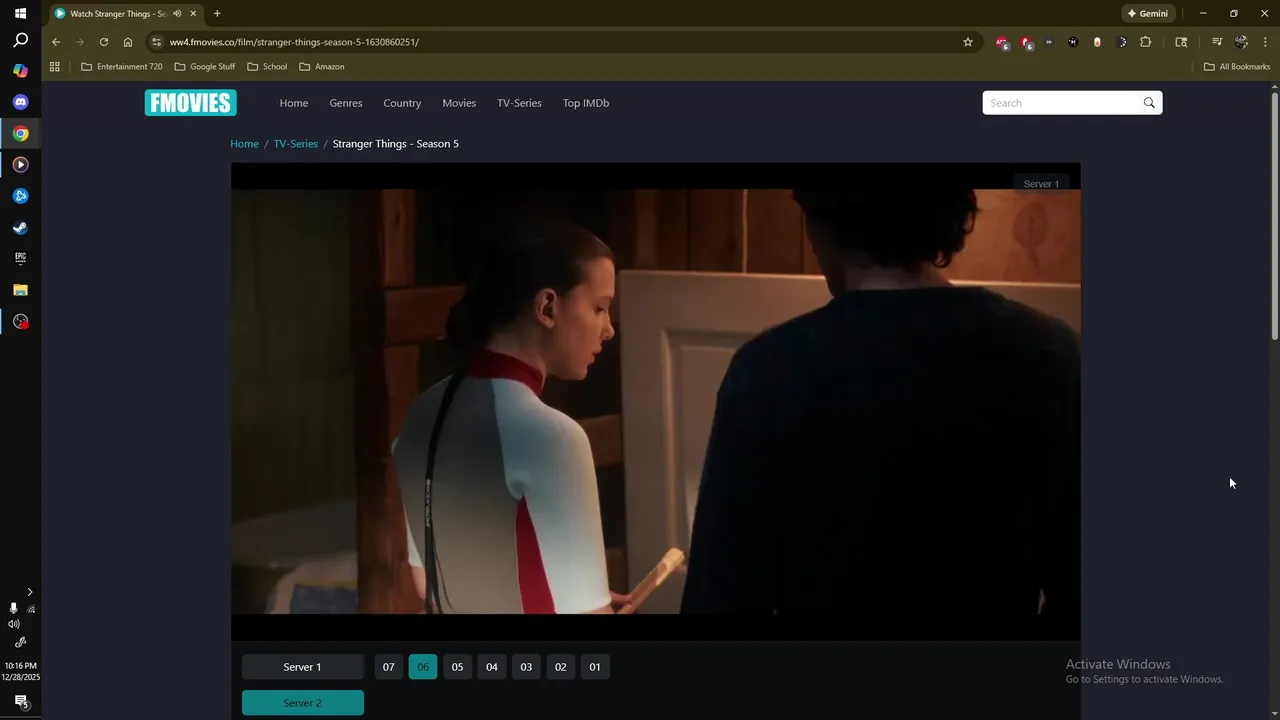Open the Windows Start menu

coord(20,13)
